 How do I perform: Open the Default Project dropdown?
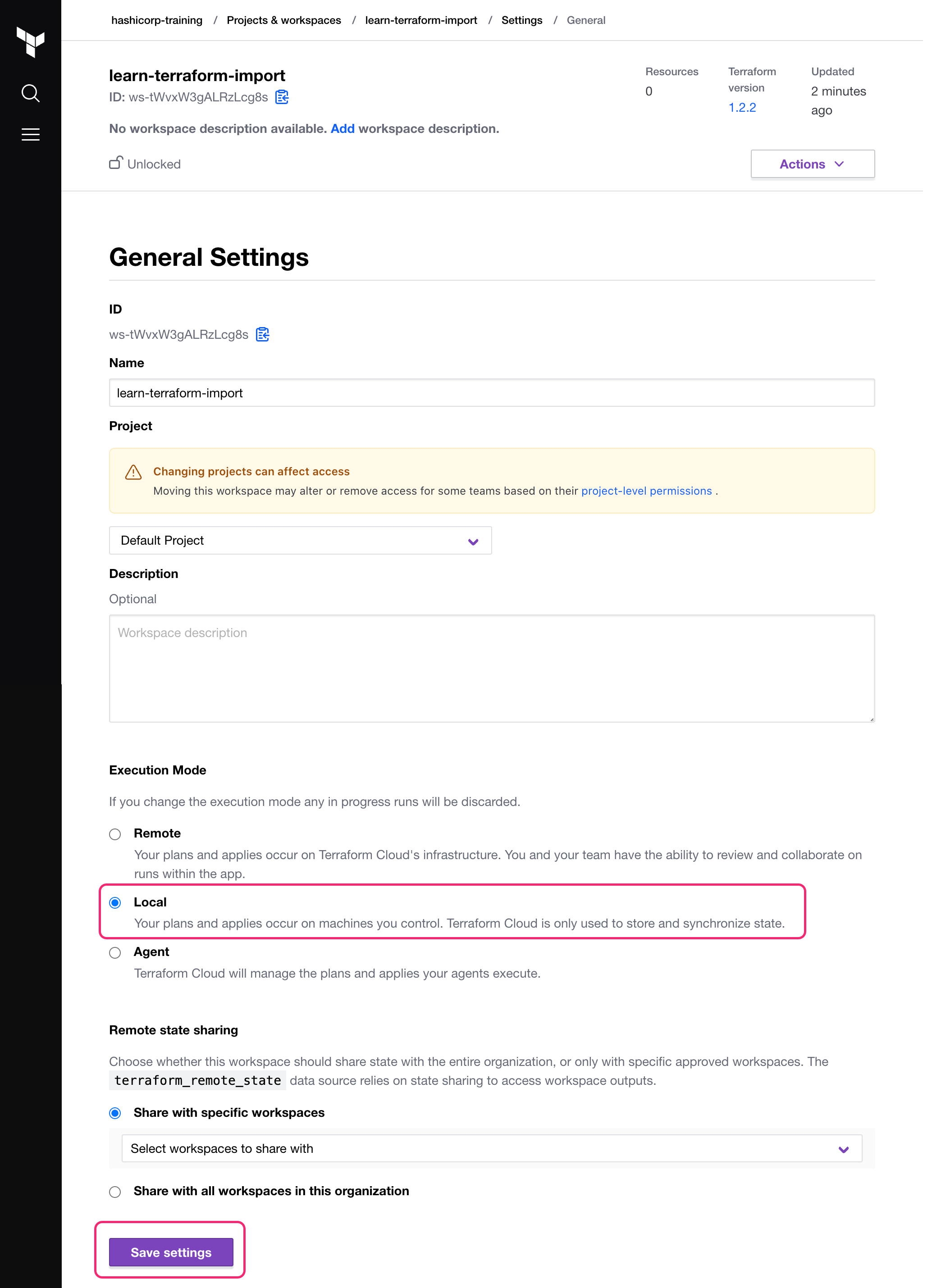click(x=301, y=540)
